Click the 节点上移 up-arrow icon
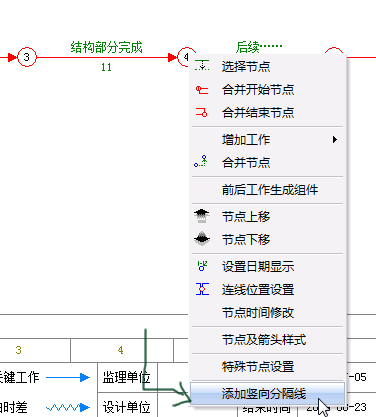The width and height of the screenshot is (376, 417). 202,216
